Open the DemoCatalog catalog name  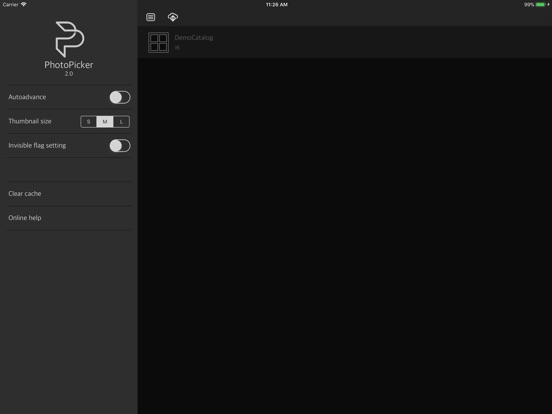pos(194,37)
